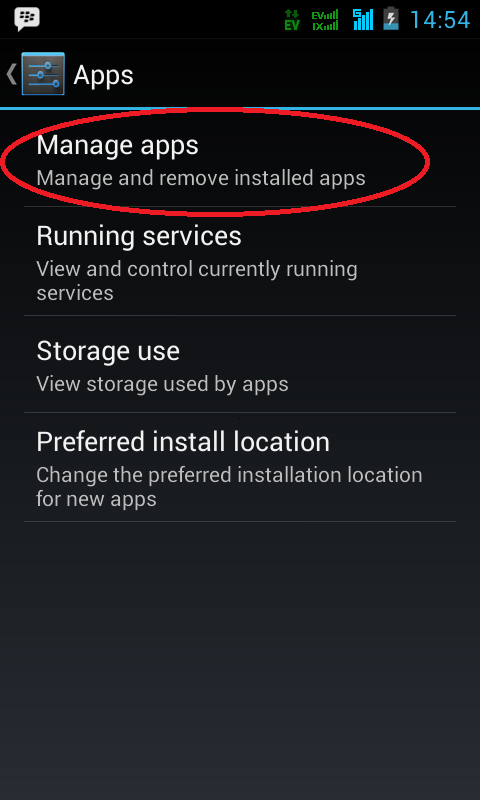The width and height of the screenshot is (480, 800).
Task: Tap 'Manage and remove installed apps' description
Action: pyautogui.click(x=201, y=179)
